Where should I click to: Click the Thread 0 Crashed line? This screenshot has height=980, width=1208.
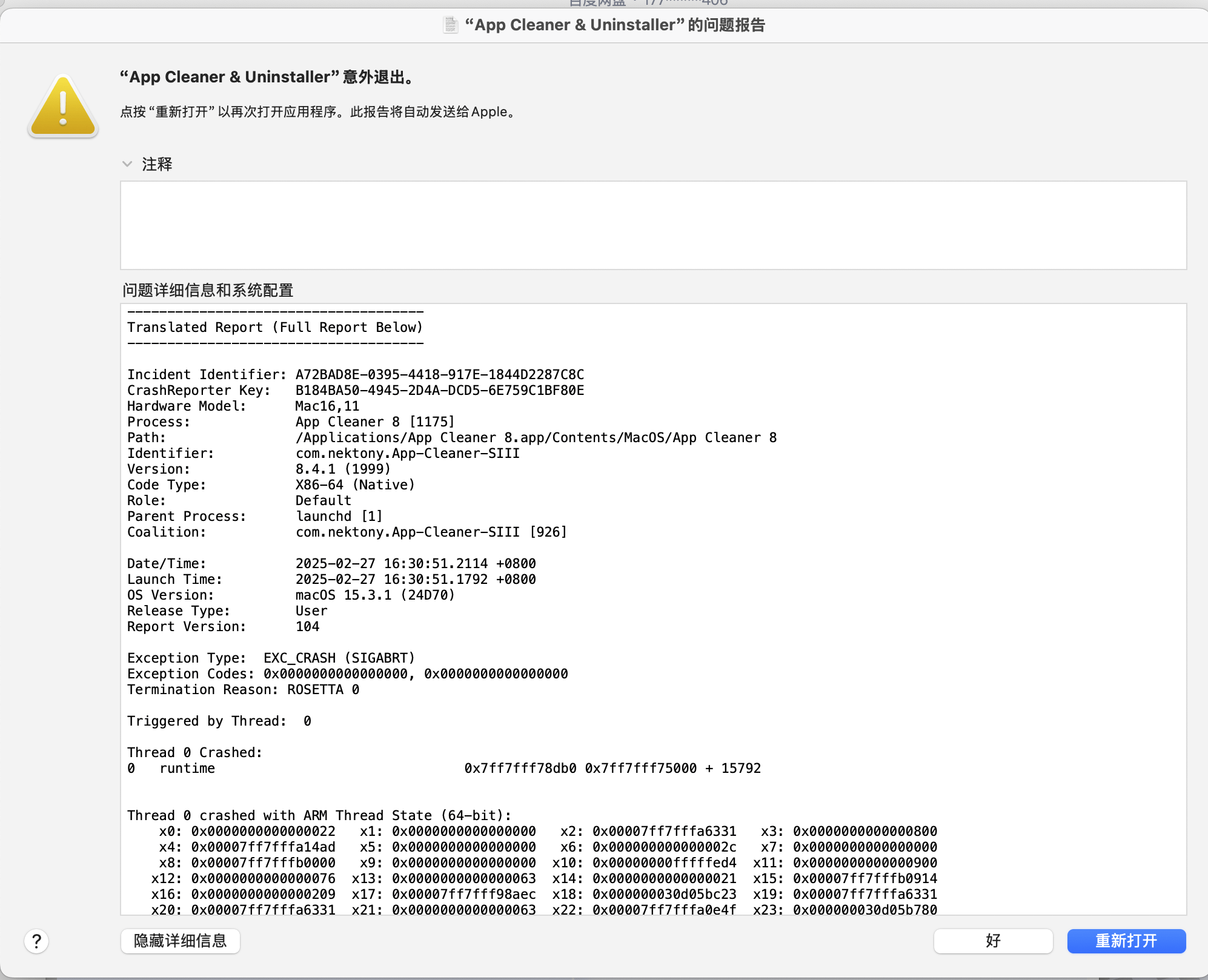[x=194, y=752]
